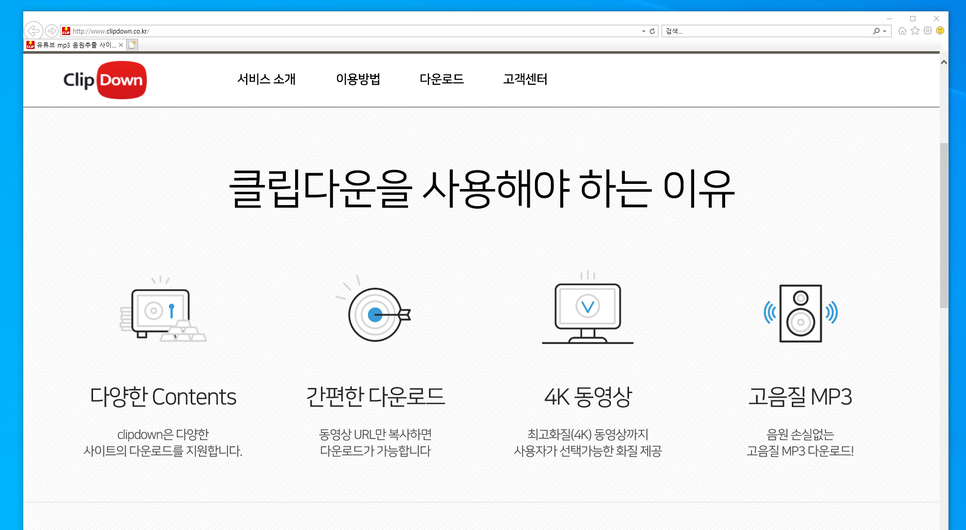The image size is (966, 530).
Task: Click the ClipDown logo
Action: (x=105, y=80)
